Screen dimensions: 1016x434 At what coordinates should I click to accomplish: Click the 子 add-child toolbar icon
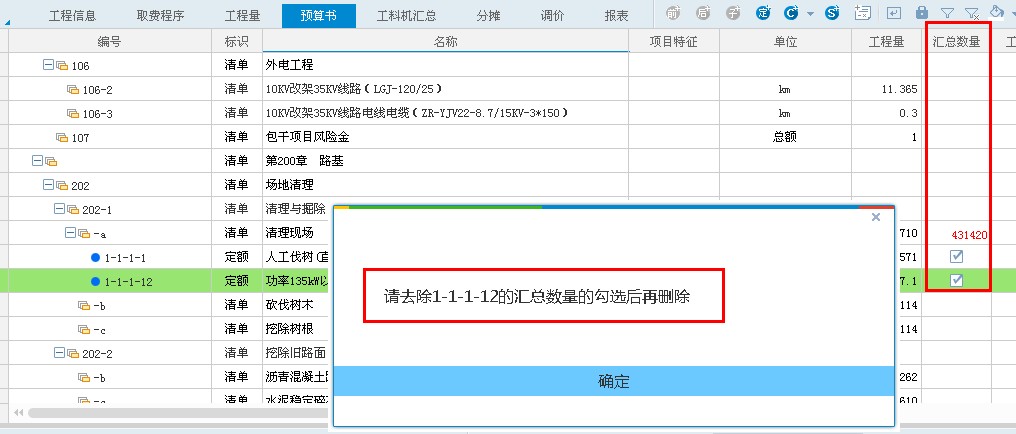pos(733,13)
